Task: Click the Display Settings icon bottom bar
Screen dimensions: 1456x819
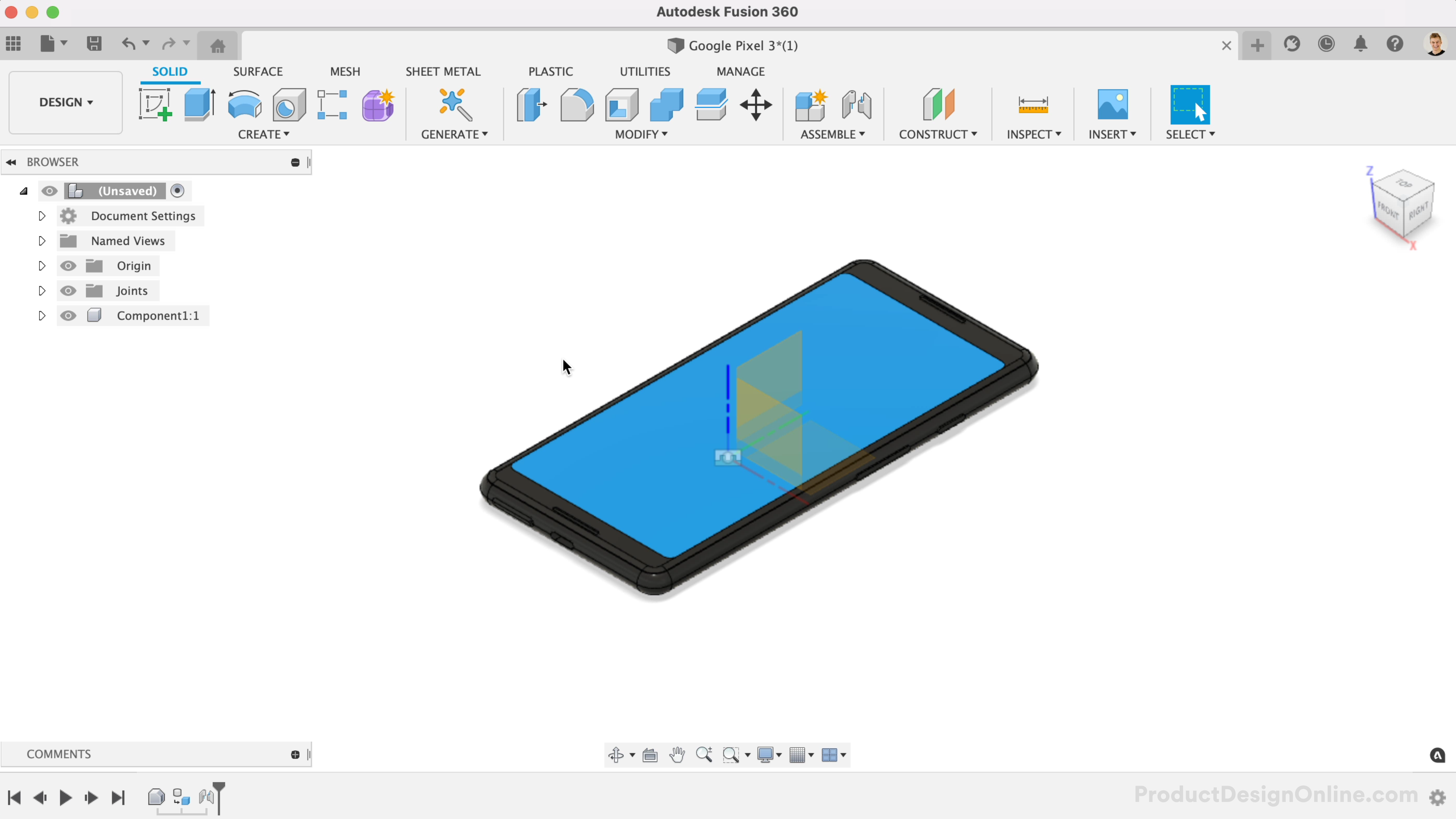Action: tap(770, 754)
